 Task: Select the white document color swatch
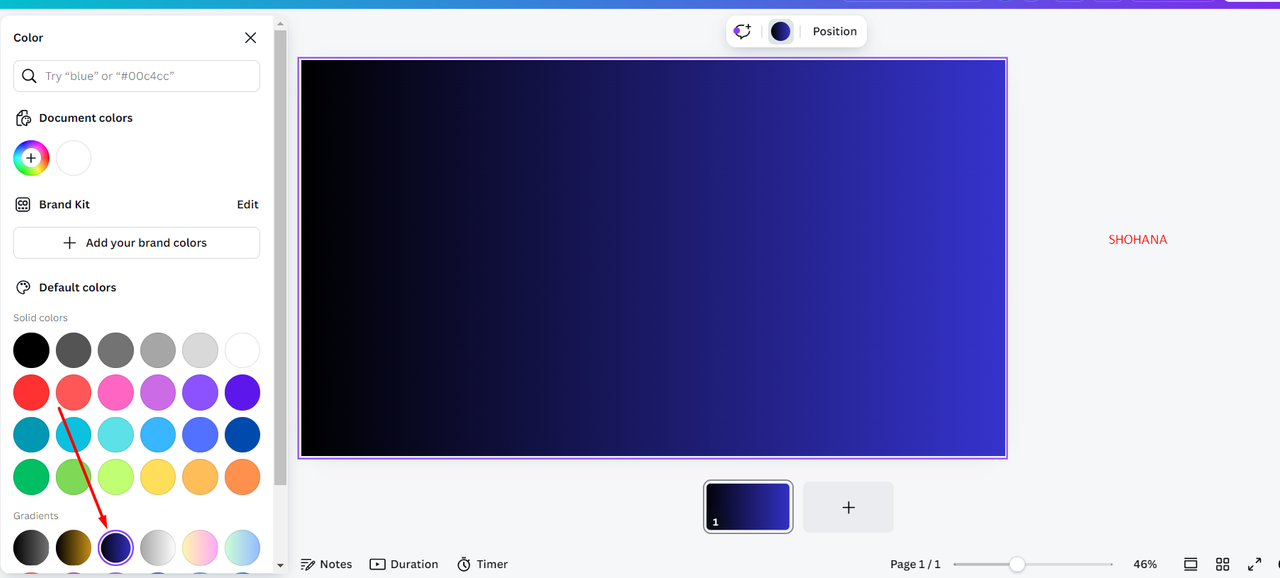tap(73, 158)
